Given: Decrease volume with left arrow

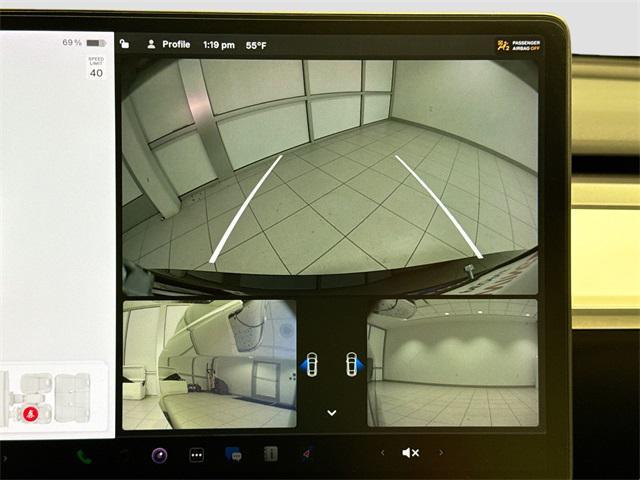Looking at the screenshot, I should [381, 453].
